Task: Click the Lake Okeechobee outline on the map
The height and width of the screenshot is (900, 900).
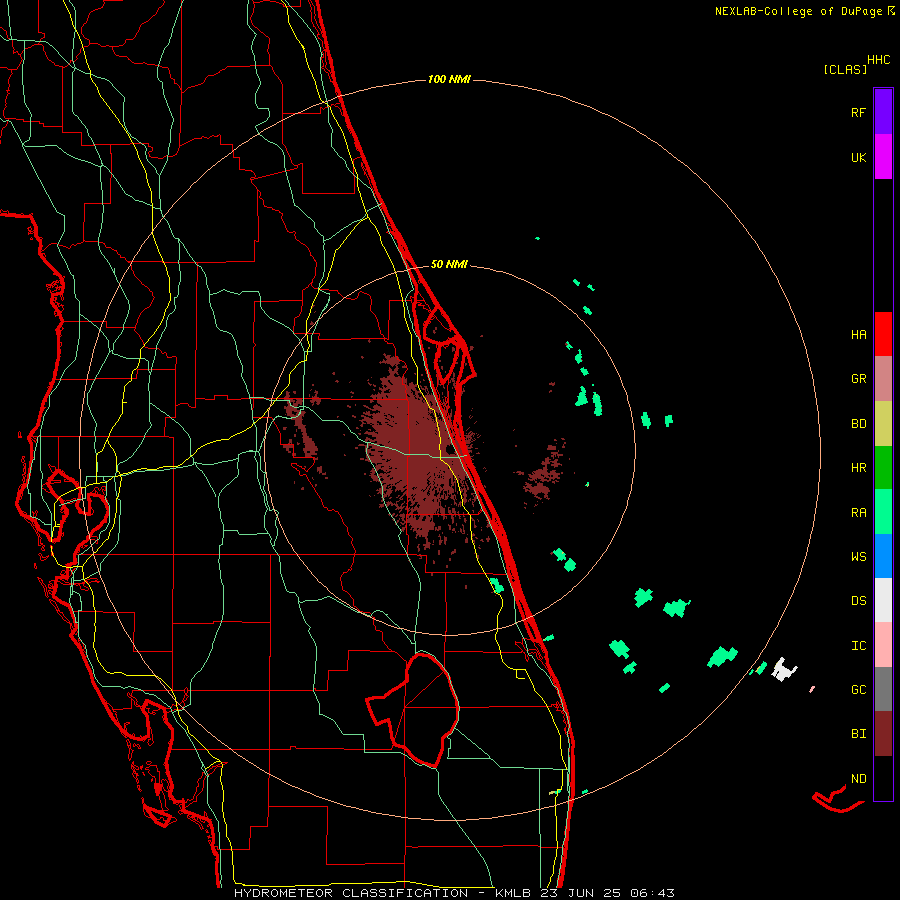Action: pyautogui.click(x=413, y=709)
